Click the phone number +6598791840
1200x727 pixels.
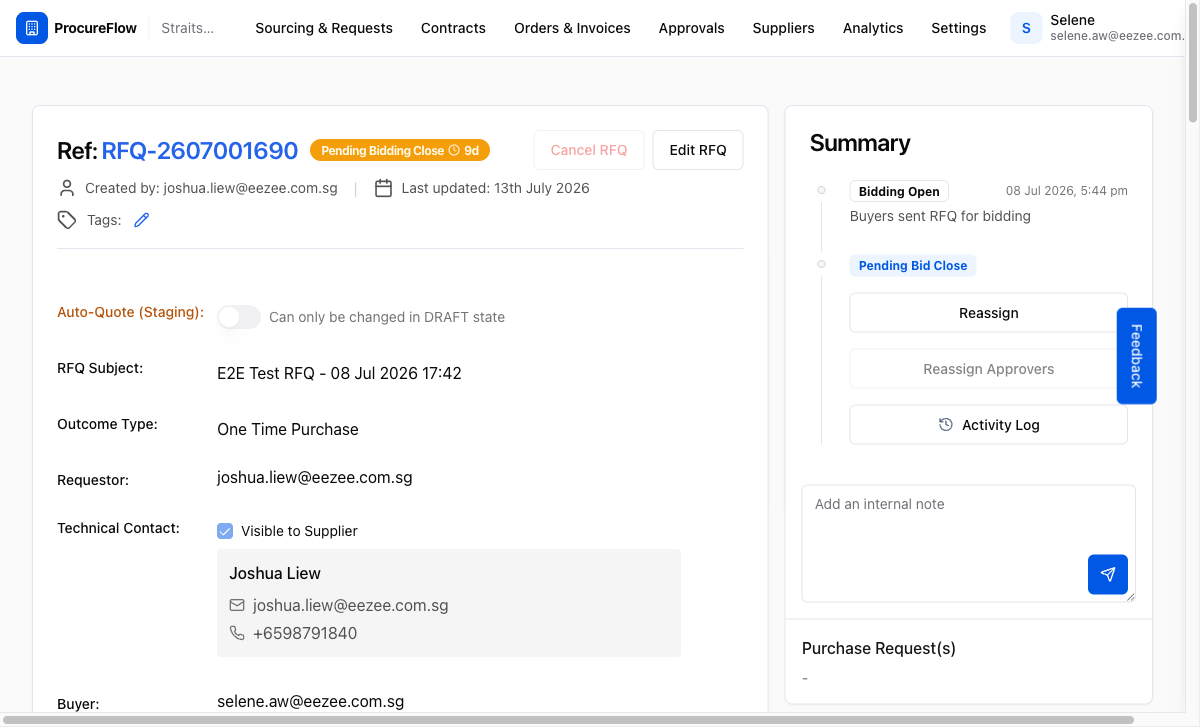305,633
